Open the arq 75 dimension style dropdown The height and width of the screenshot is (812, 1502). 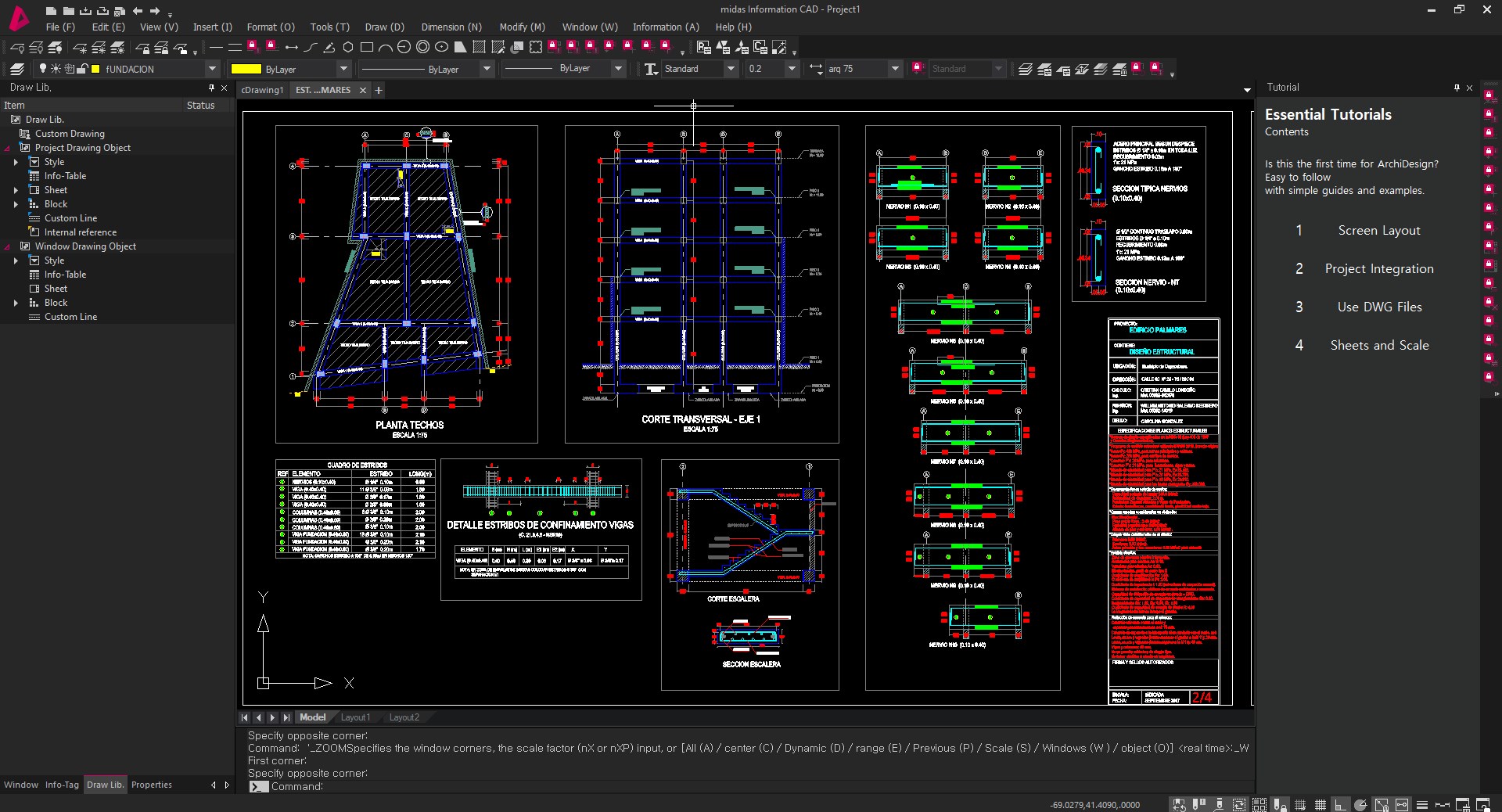[895, 69]
